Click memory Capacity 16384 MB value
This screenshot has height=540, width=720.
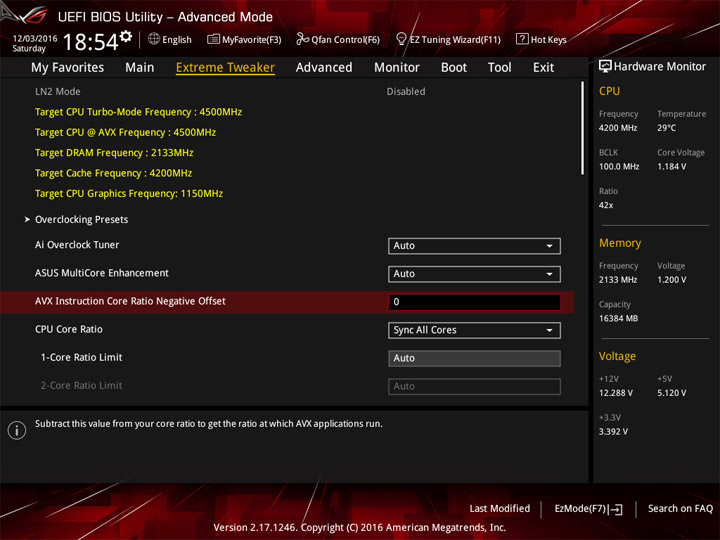[618, 318]
